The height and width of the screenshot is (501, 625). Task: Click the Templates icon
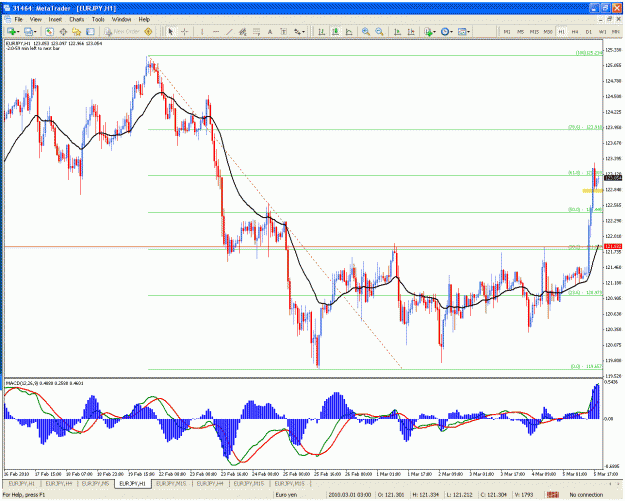(462, 32)
